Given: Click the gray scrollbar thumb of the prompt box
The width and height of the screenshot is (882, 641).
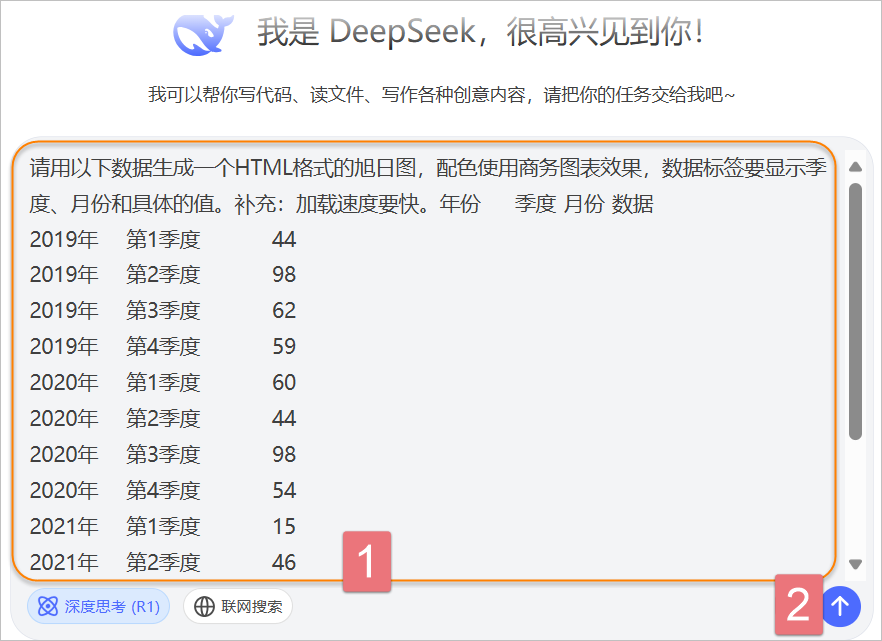Looking at the screenshot, I should (x=856, y=311).
